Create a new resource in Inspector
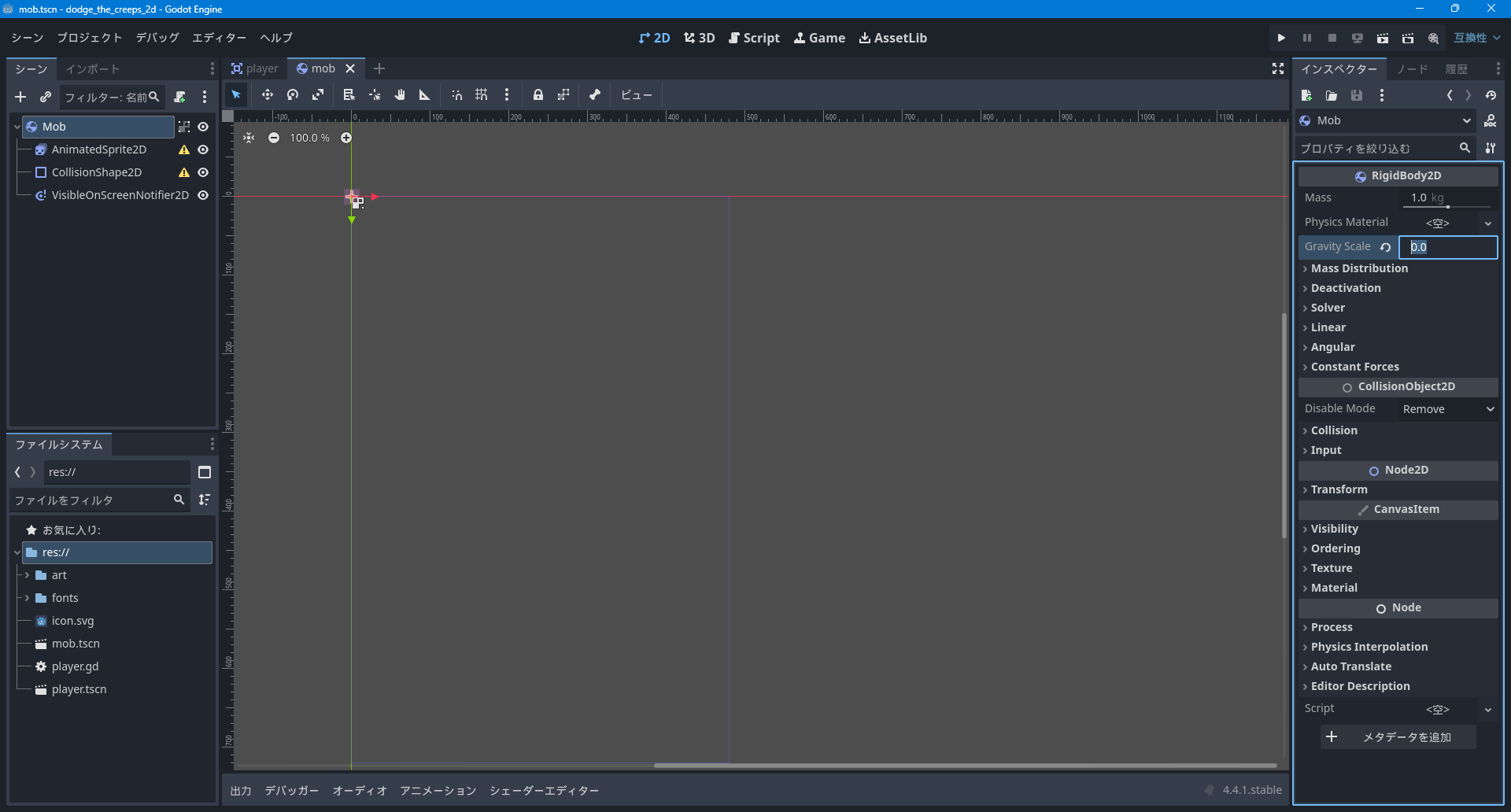Viewport: 1511px width, 812px height. (x=1306, y=95)
